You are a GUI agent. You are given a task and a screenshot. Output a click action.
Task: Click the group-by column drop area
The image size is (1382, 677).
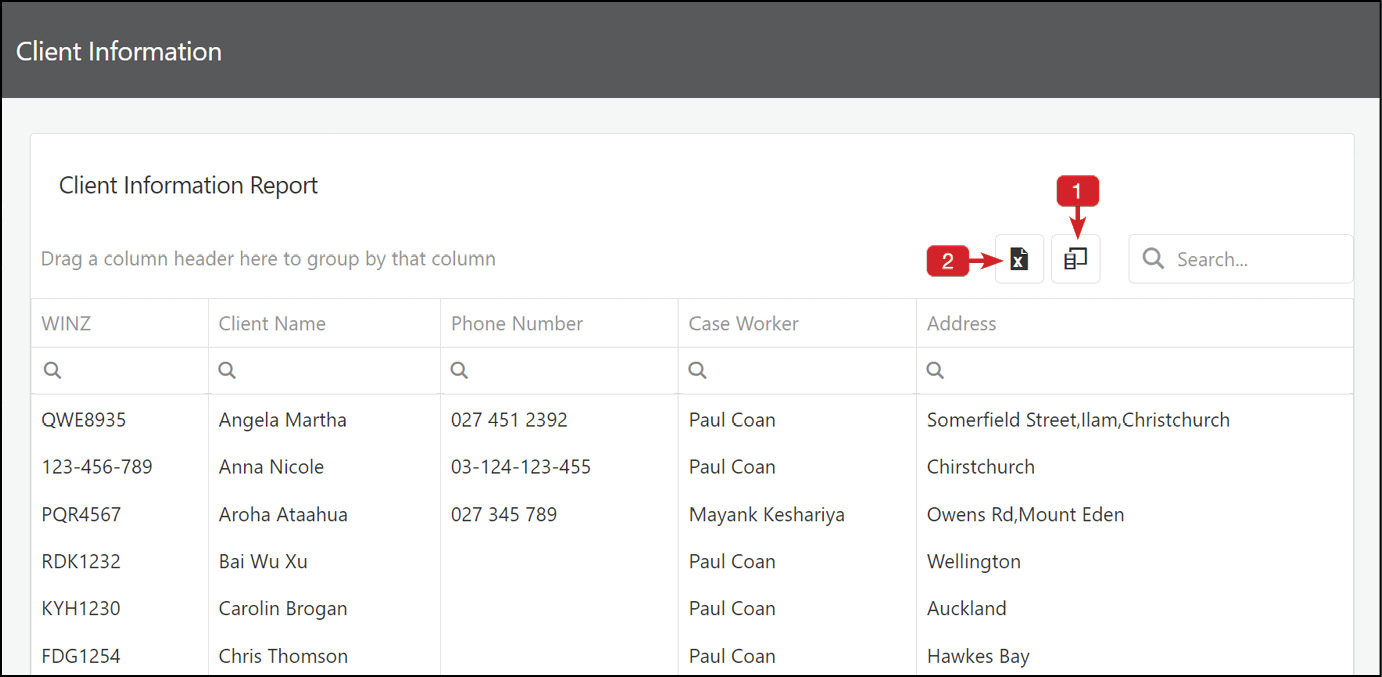[268, 258]
